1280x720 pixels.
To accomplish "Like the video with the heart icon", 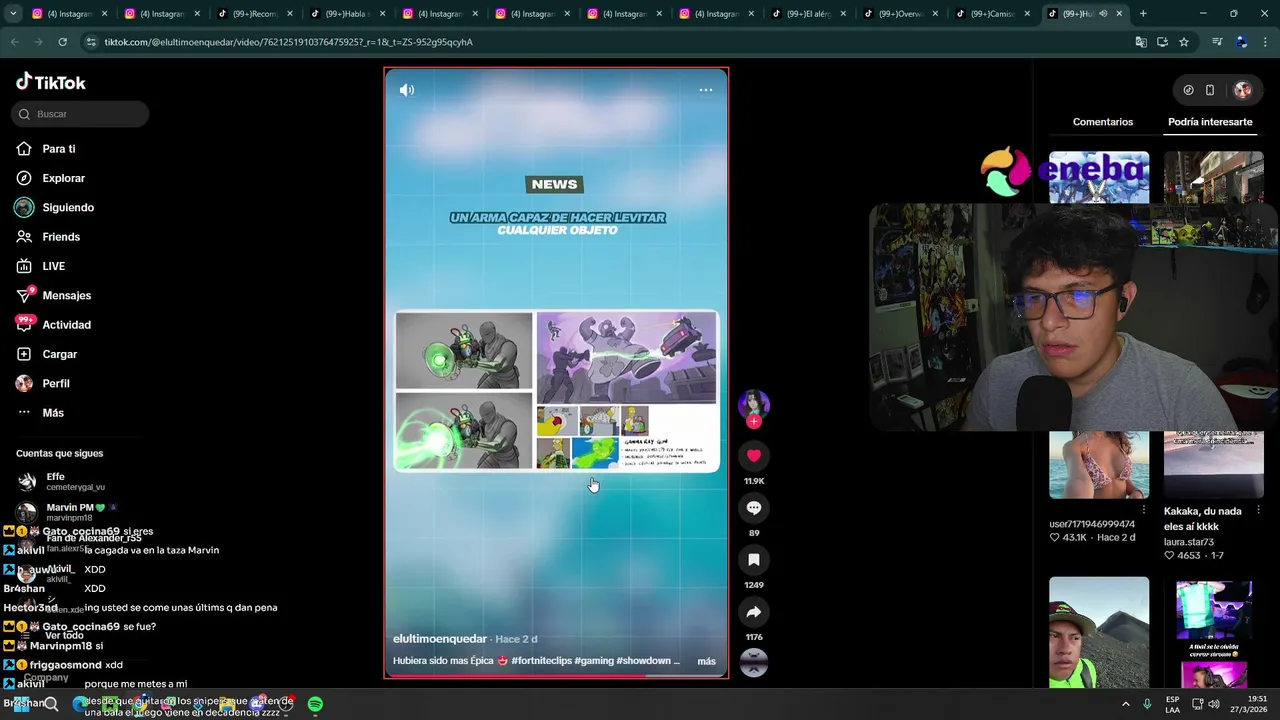I will point(754,455).
